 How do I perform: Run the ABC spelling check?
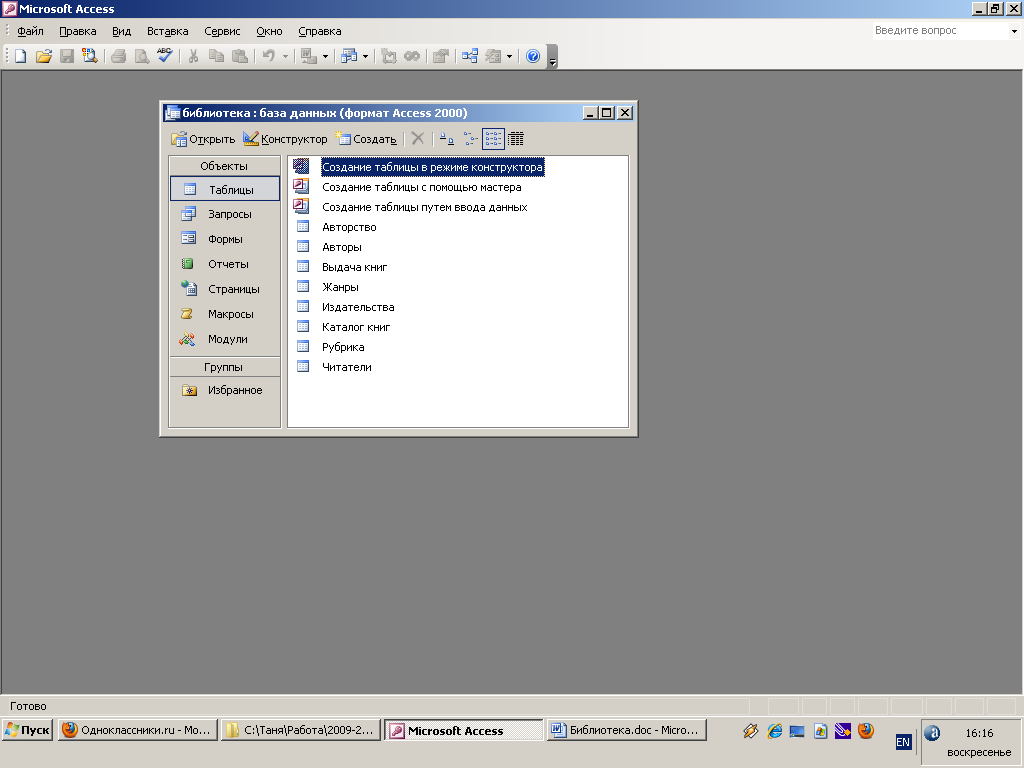coord(165,56)
